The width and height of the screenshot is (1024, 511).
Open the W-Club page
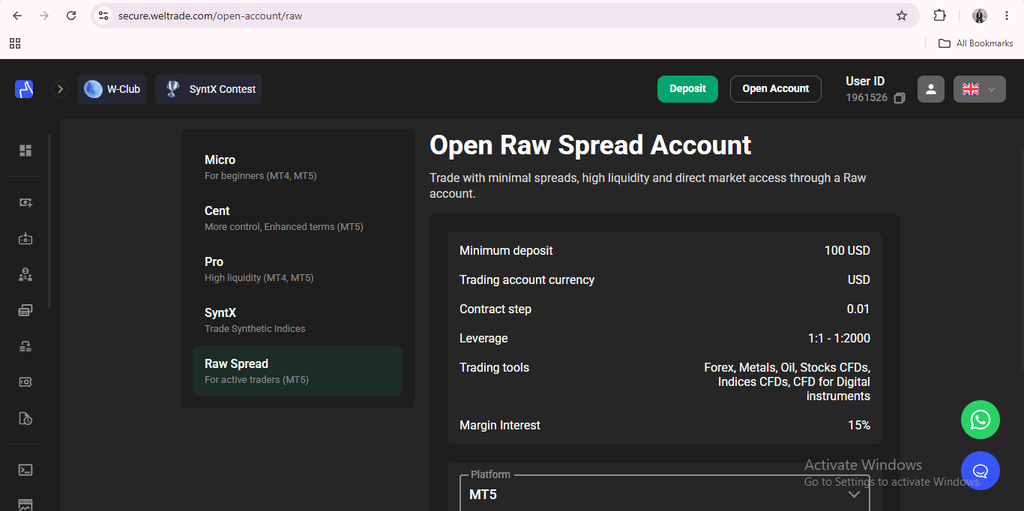click(x=112, y=89)
